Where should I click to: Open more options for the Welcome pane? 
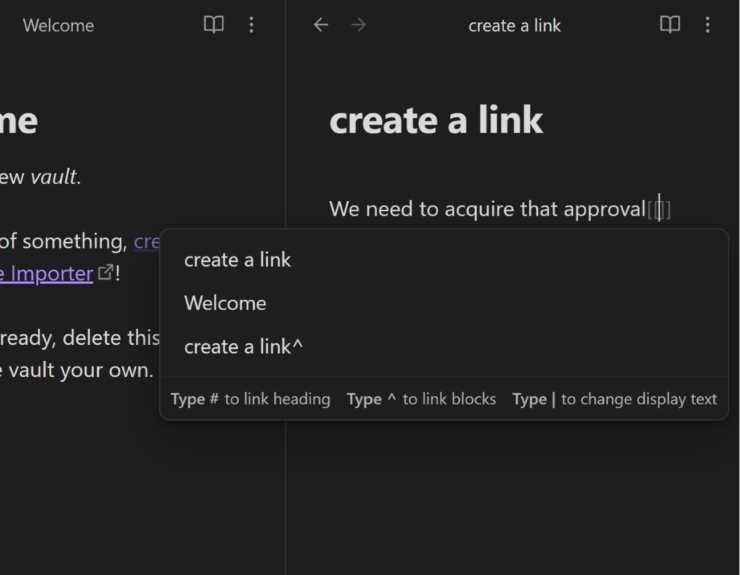point(251,25)
